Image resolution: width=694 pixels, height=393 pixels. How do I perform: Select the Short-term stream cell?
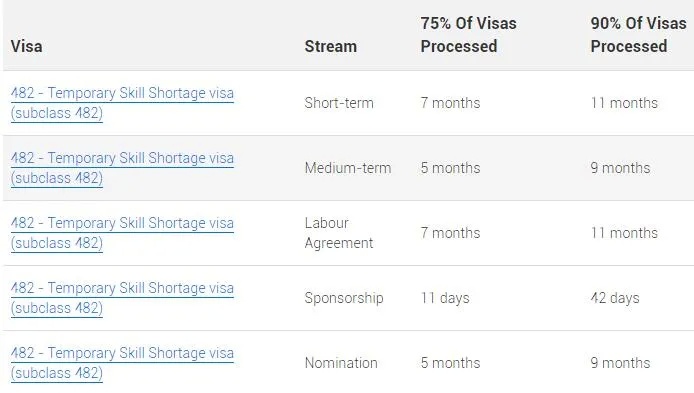tap(339, 103)
